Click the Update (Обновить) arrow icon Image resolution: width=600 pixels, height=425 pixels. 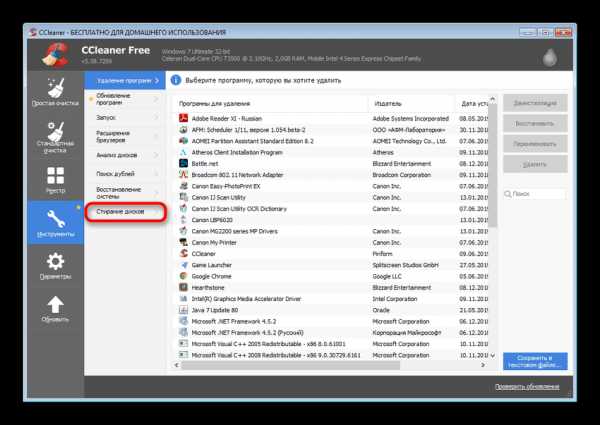pos(55,305)
